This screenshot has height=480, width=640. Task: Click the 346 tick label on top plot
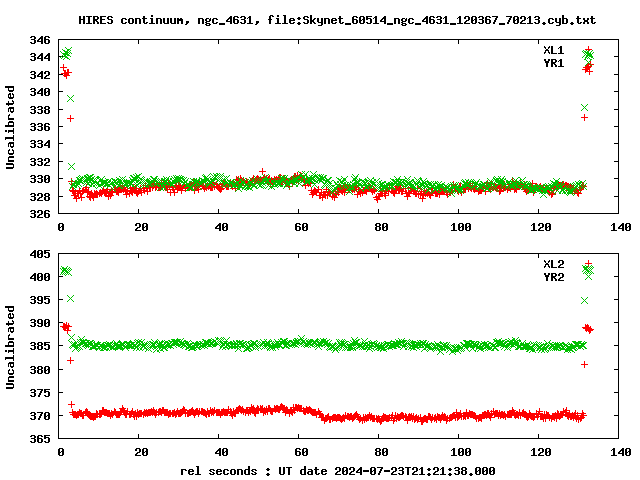[40, 40]
